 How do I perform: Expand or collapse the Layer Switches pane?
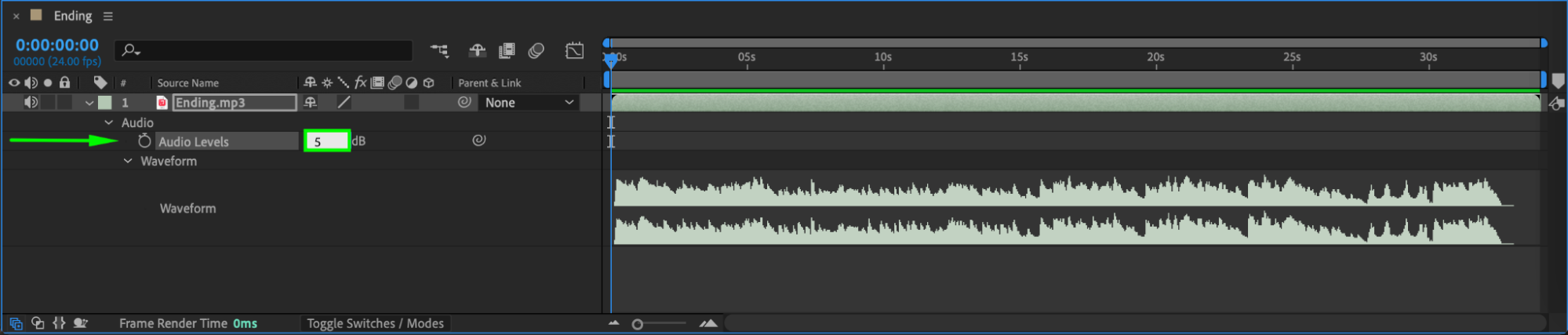pos(16,323)
